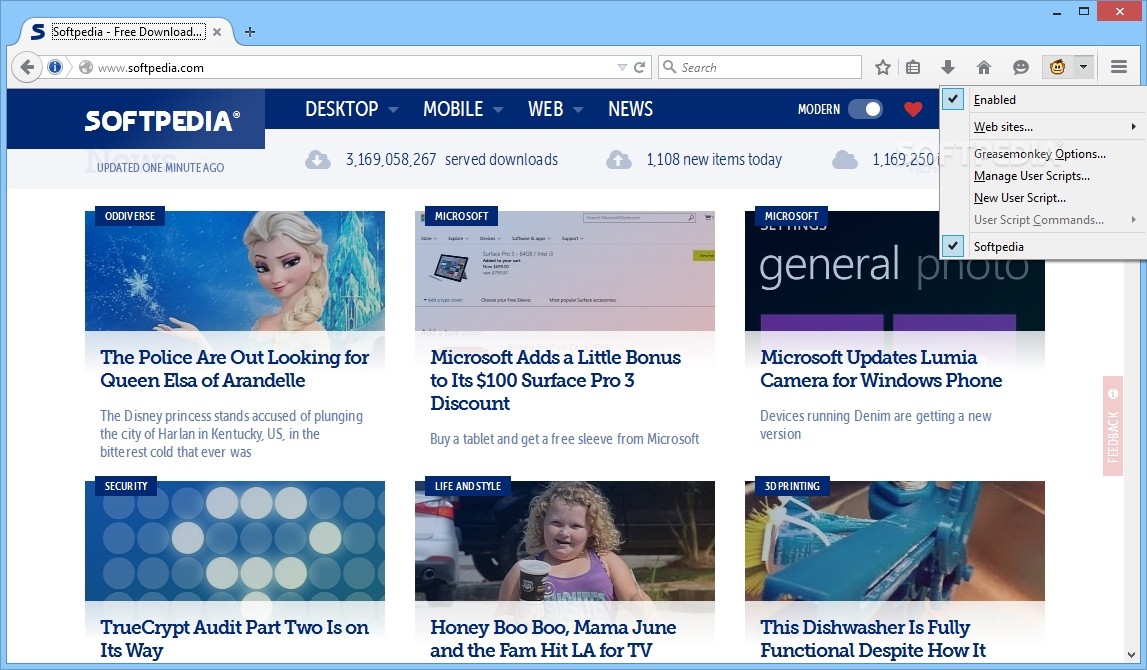Open site identity info icon
This screenshot has width=1147, height=670.
click(55, 67)
